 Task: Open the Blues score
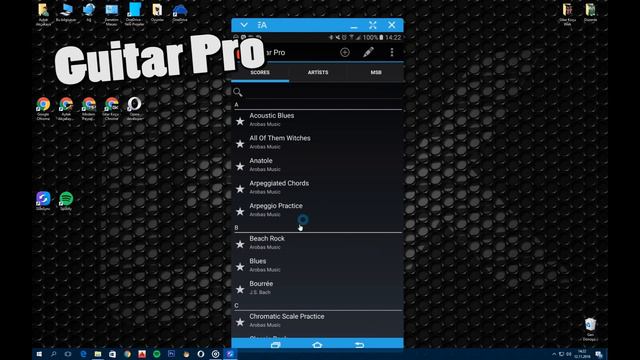(317, 266)
